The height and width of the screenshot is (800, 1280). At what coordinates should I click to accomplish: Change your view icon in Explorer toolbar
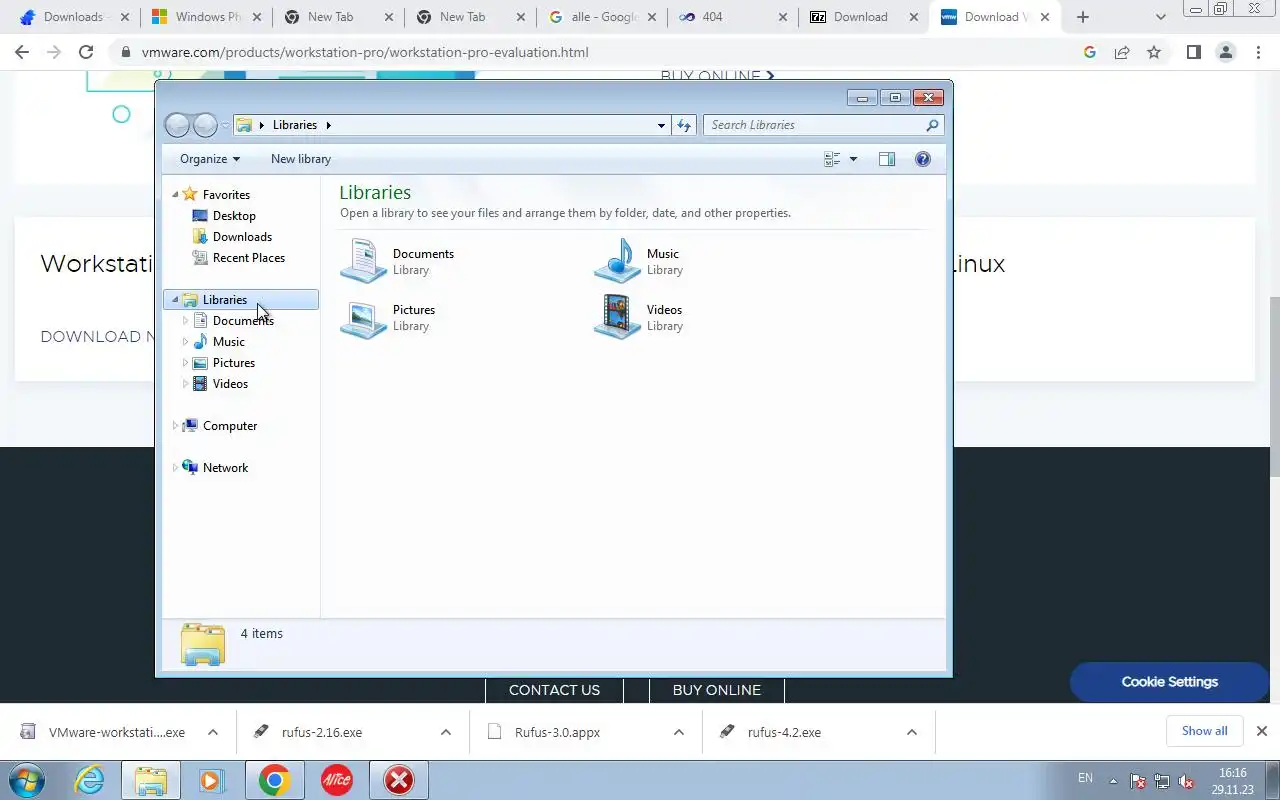[x=832, y=159]
